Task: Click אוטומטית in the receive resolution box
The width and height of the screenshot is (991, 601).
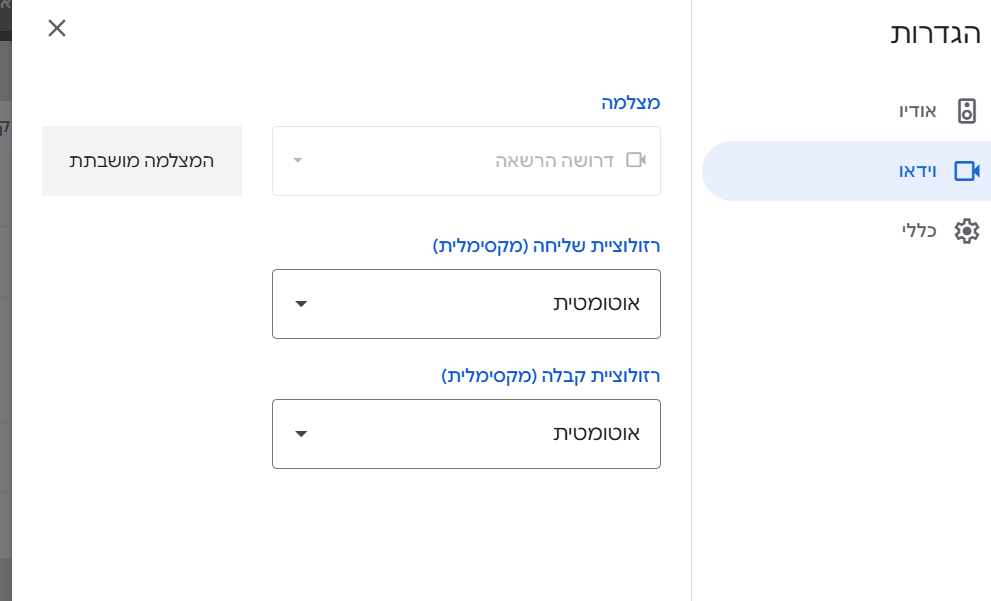Action: pos(596,434)
